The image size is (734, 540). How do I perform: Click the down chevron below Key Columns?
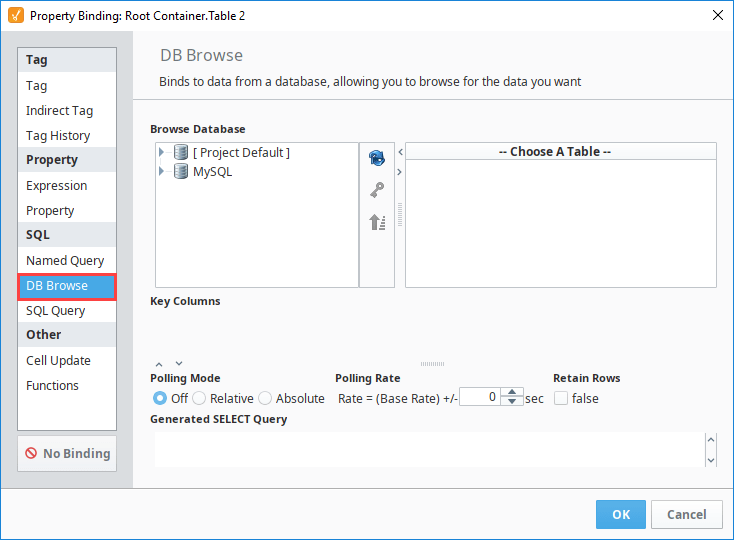click(x=179, y=363)
